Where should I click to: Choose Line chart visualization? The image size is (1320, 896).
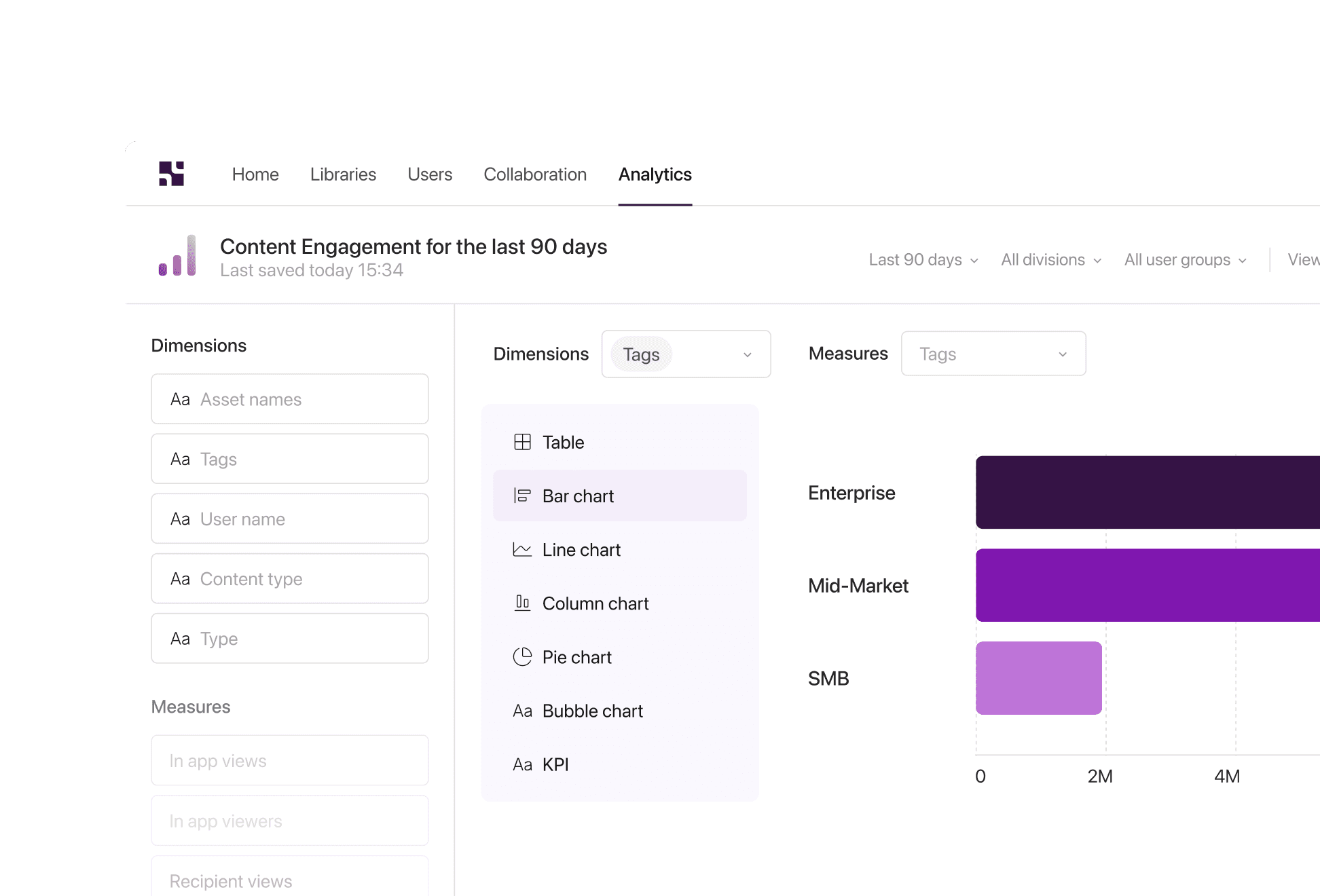620,549
